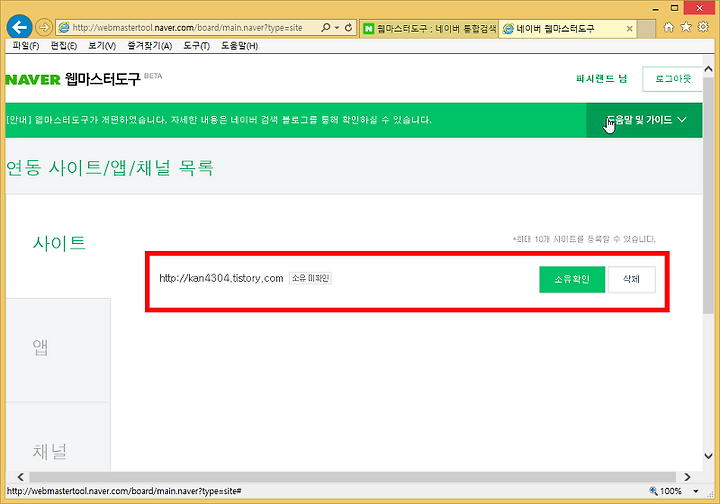This screenshot has height=504, width=720.
Task: Open favorites star icon
Action: click(x=686, y=27)
